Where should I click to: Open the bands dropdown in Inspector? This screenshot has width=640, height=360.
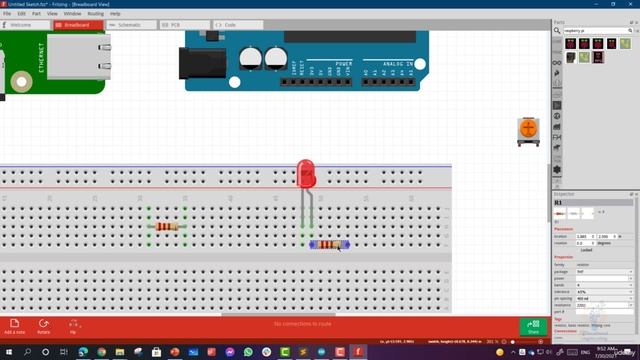604,285
